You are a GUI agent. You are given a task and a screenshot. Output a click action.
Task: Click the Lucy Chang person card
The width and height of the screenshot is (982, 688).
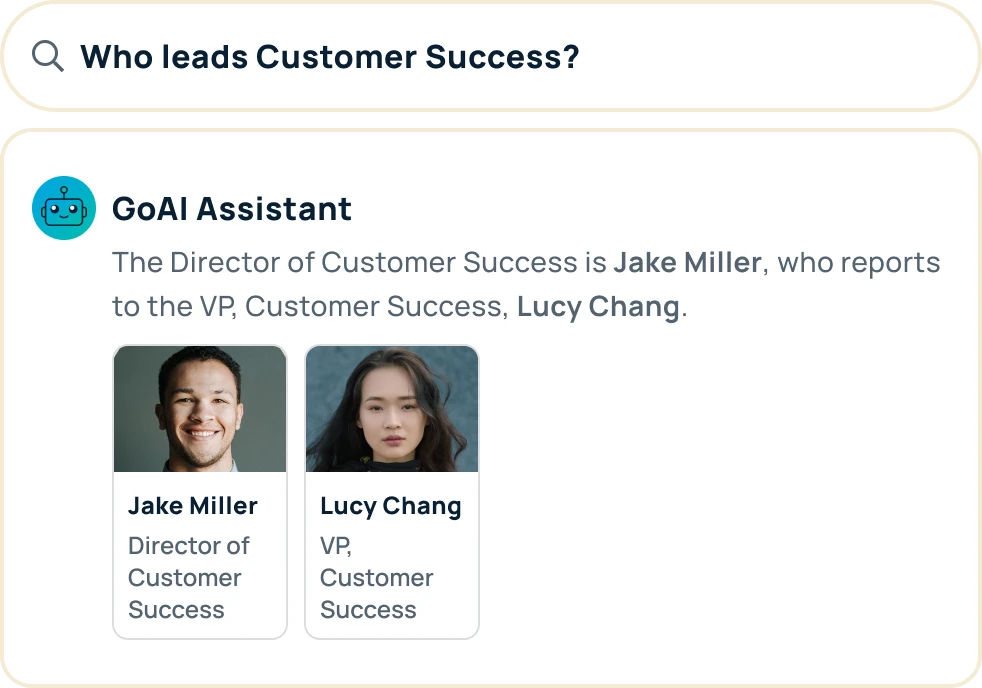pyautogui.click(x=392, y=492)
